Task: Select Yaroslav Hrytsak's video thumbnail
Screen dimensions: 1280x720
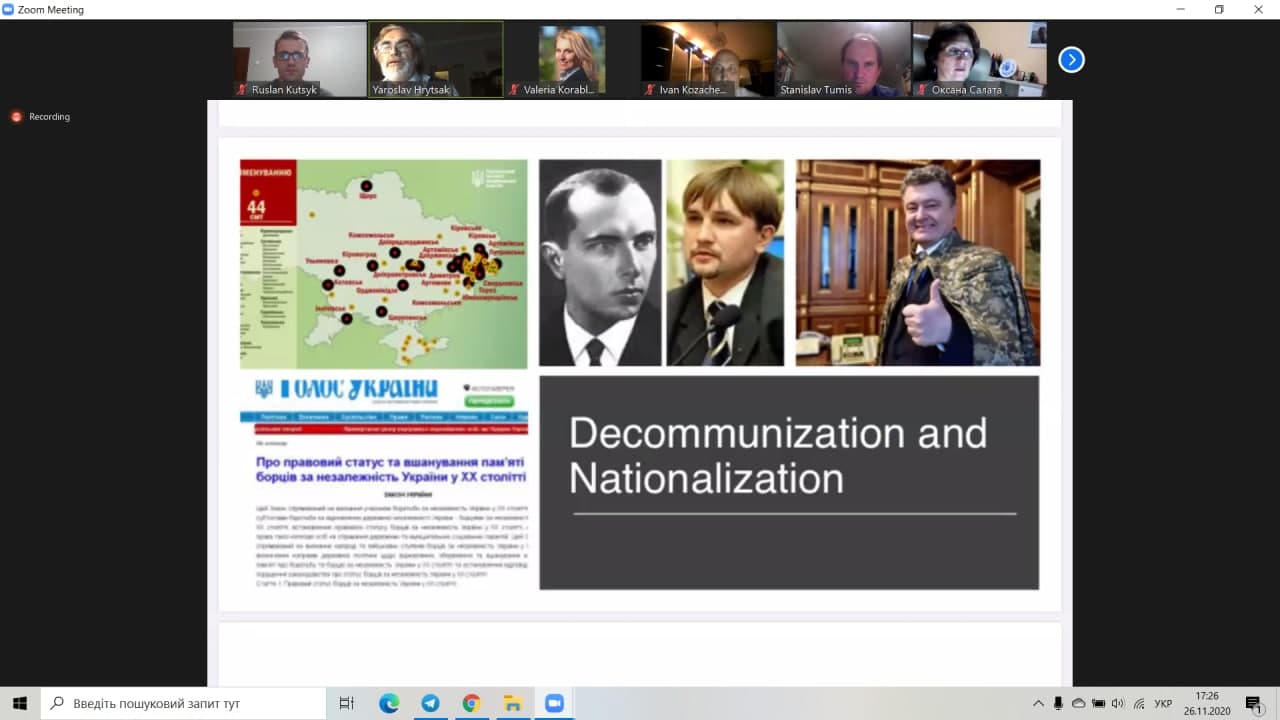Action: [435, 59]
